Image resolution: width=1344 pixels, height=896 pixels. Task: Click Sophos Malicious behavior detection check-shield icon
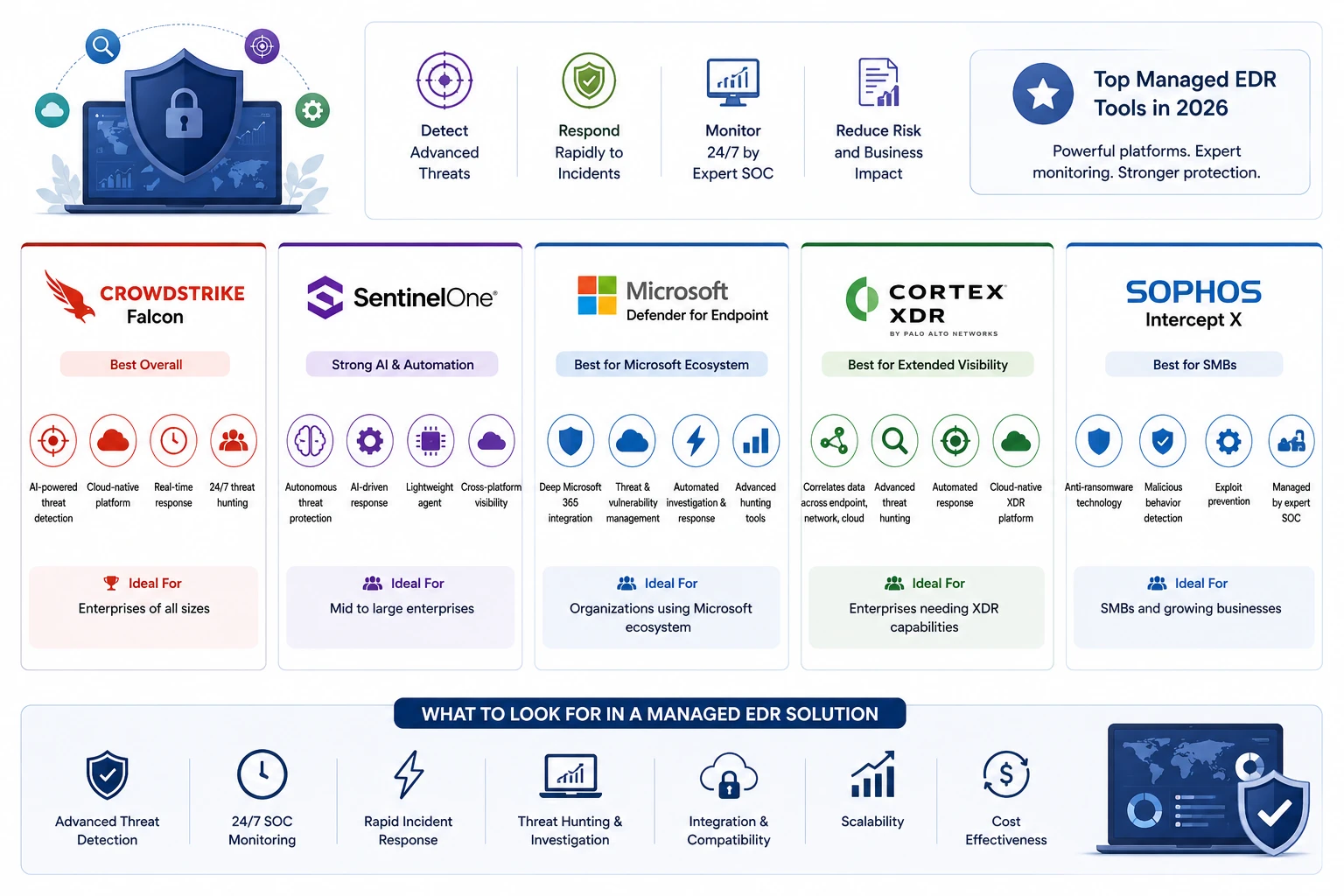tap(1163, 440)
